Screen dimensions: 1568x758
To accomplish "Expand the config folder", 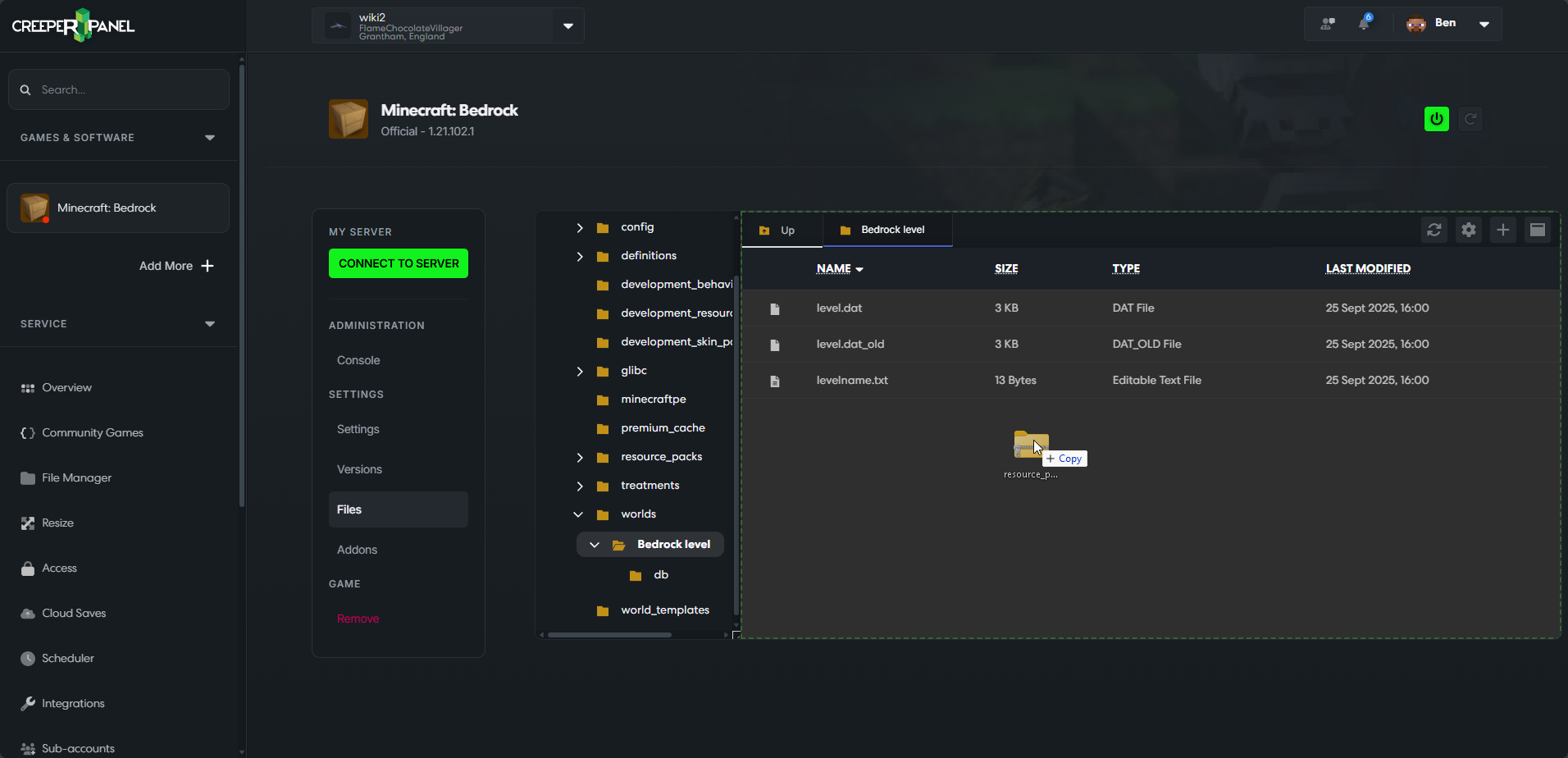I will pos(580,228).
